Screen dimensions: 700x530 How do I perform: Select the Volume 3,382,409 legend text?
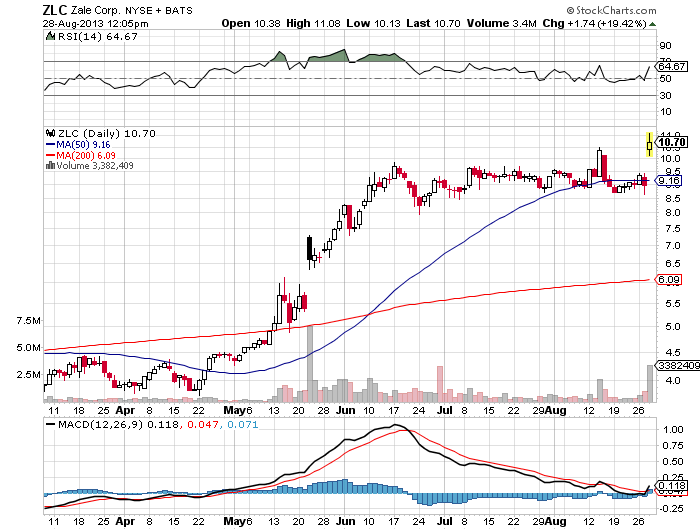pyautogui.click(x=95, y=166)
